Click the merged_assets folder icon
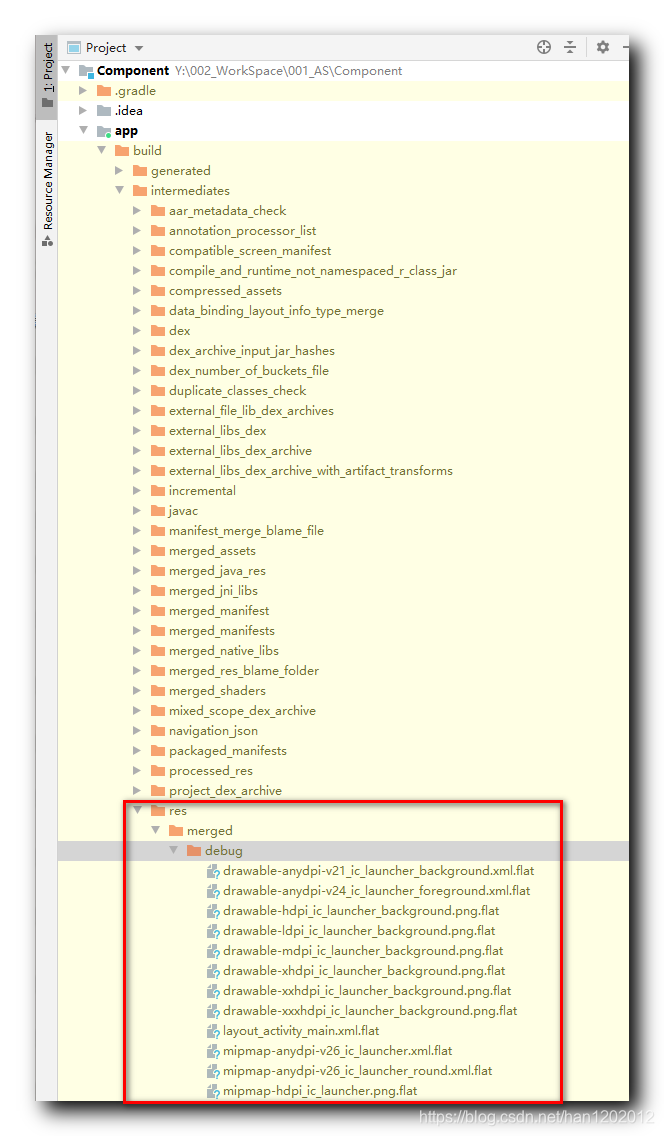Screen dimensions: 664x1136 pyautogui.click(x=158, y=551)
